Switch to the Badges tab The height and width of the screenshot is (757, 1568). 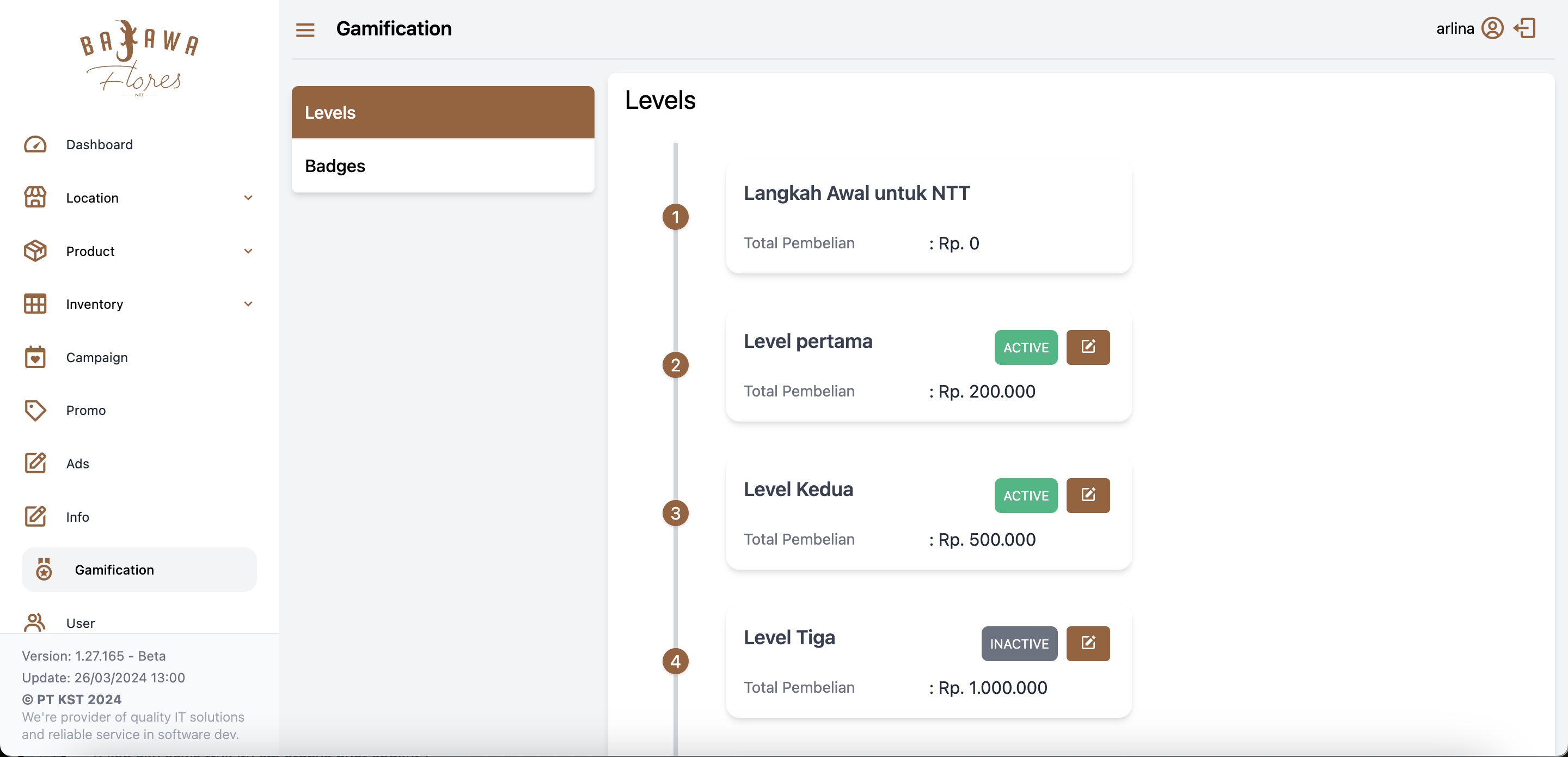(443, 166)
